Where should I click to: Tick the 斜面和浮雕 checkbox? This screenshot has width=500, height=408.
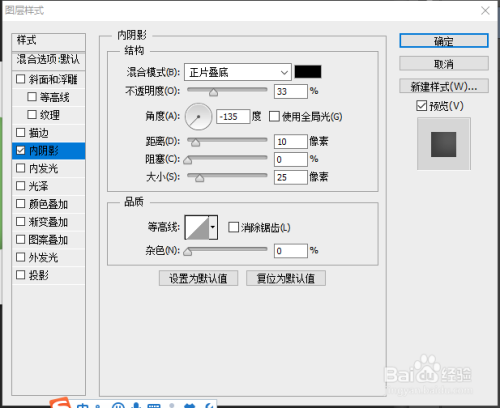[x=21, y=79]
